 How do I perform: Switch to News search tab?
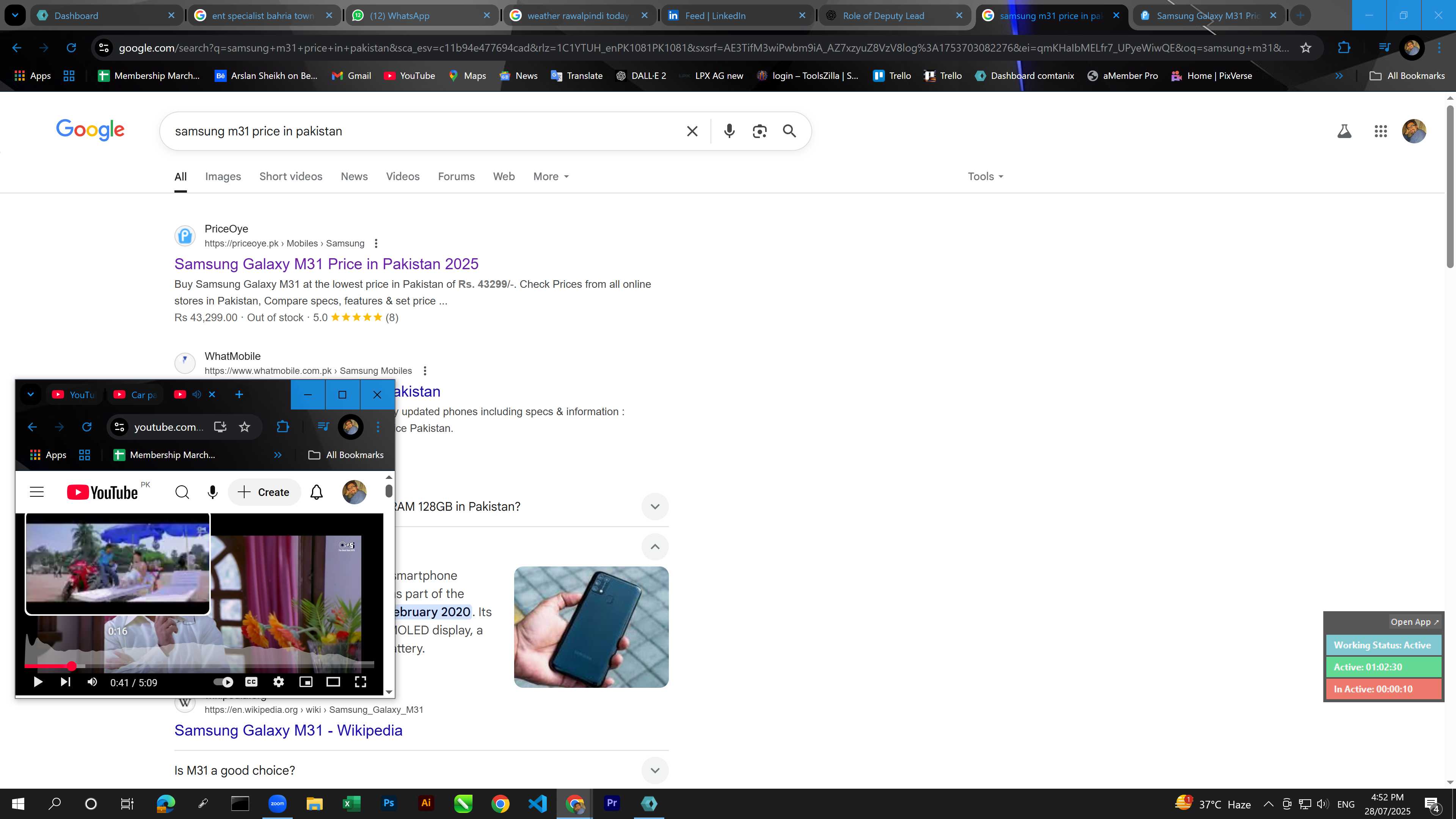355,176
